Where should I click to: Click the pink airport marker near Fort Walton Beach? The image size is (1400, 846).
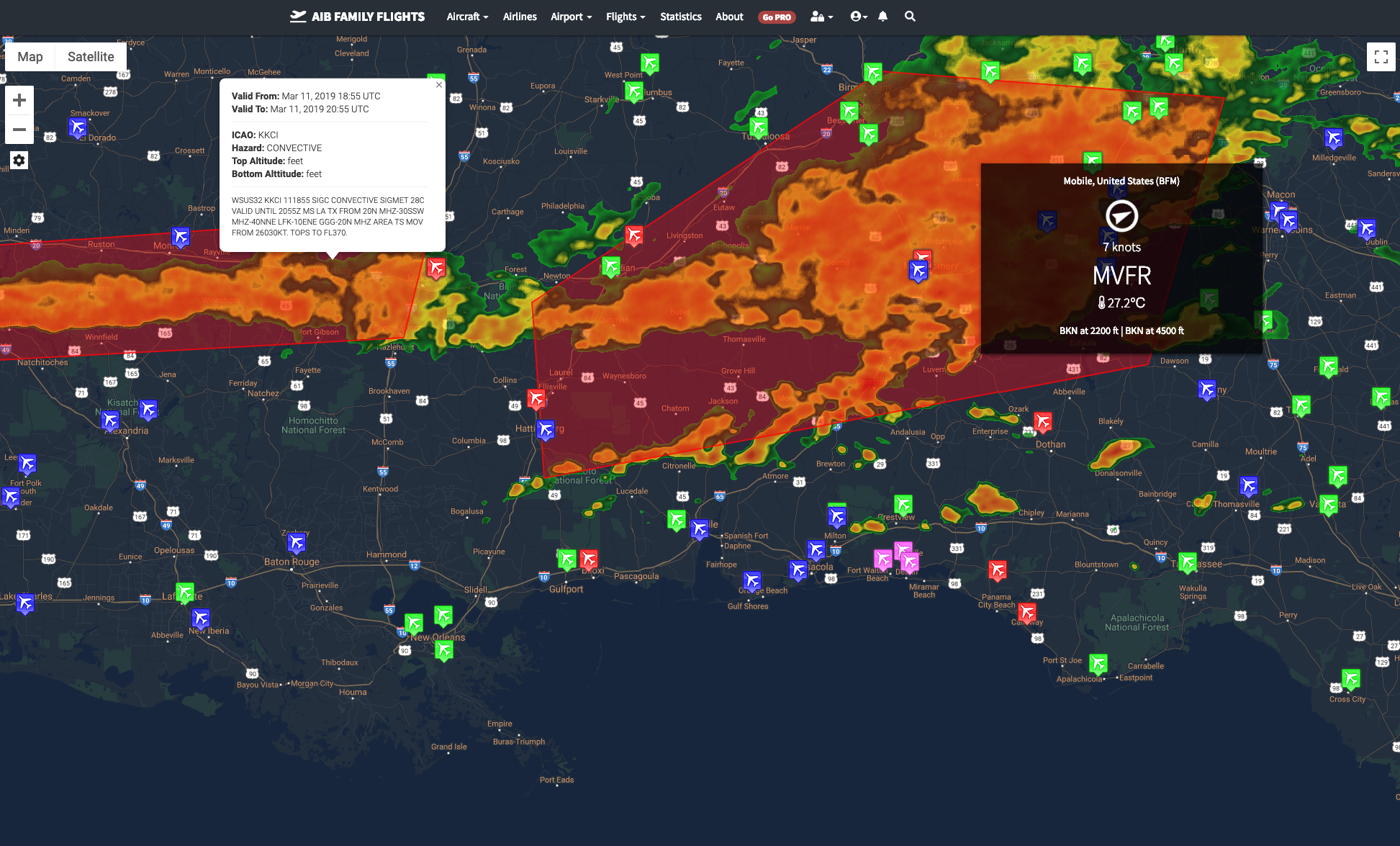tap(882, 559)
